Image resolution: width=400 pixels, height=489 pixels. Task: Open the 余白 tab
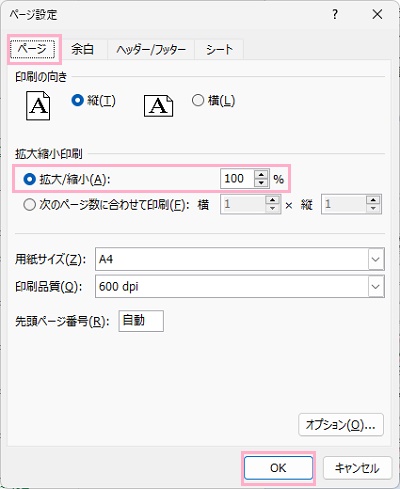click(x=82, y=50)
